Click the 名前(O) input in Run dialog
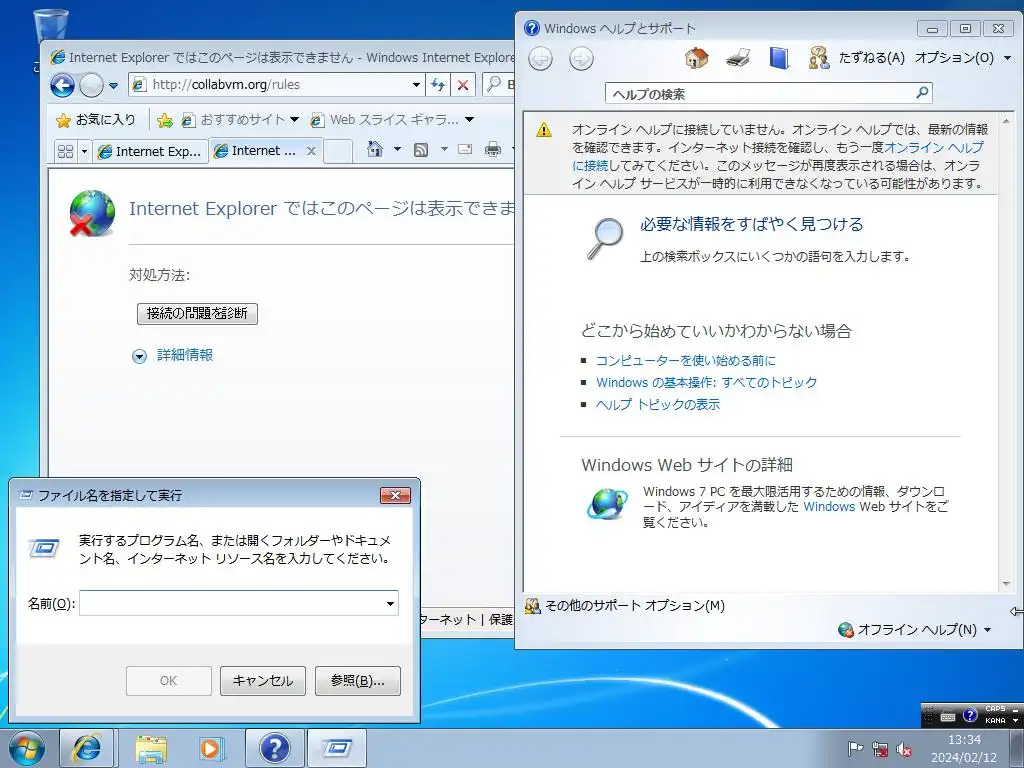 pyautogui.click(x=231, y=603)
